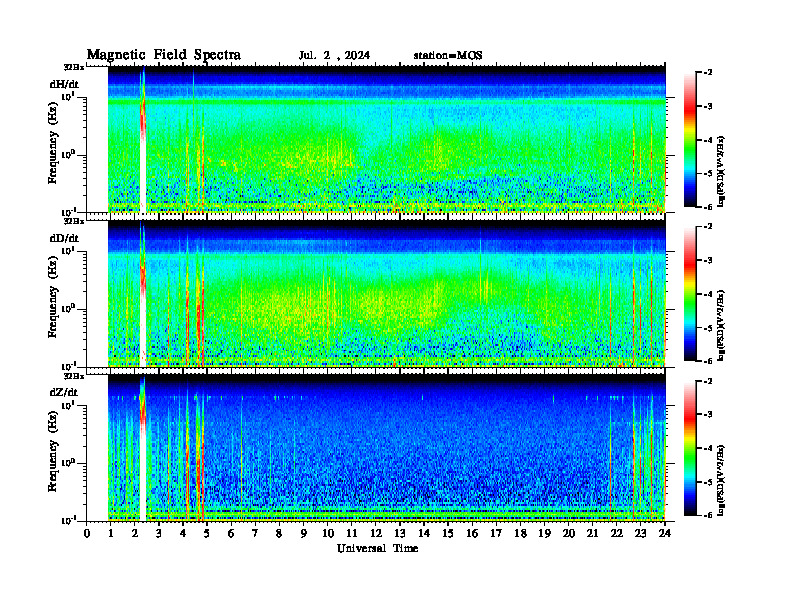The height and width of the screenshot is (612, 792).
Task: Click the "1" tick on the Universal Time axis
Action: click(111, 534)
